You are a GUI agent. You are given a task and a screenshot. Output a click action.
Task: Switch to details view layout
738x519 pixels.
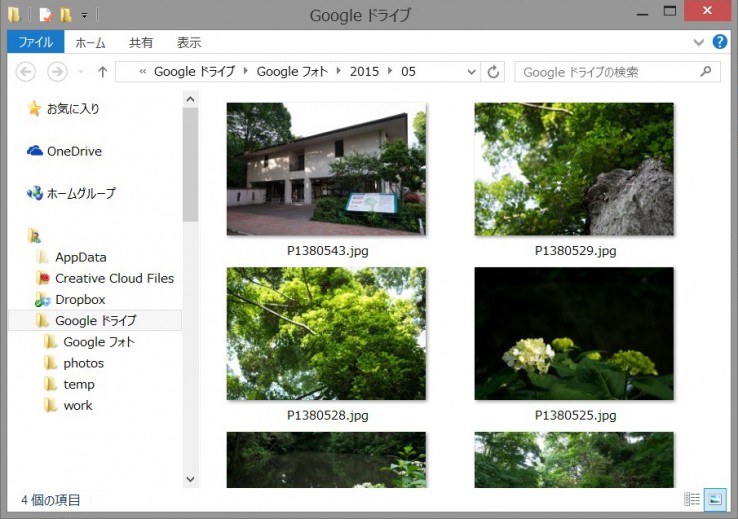pos(692,499)
